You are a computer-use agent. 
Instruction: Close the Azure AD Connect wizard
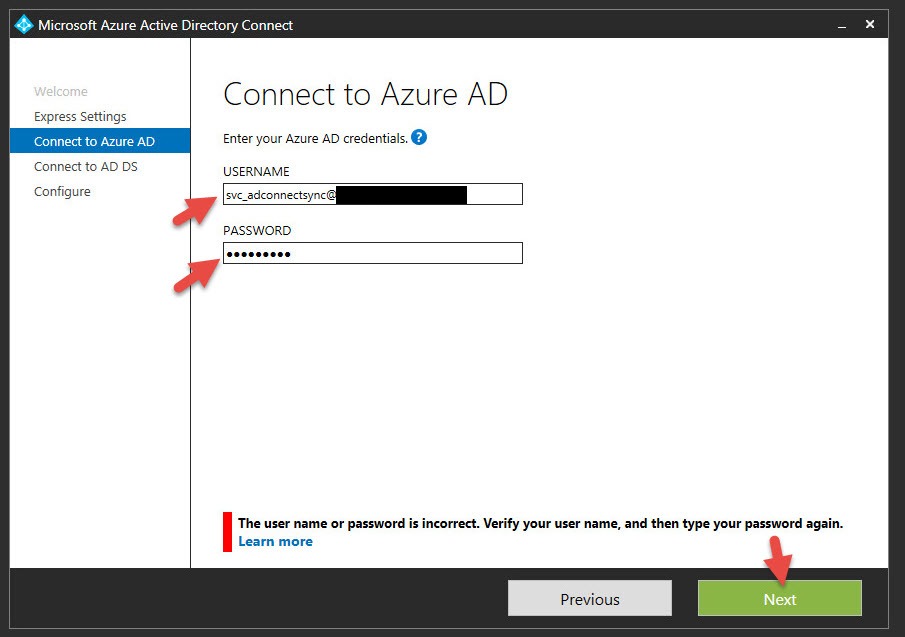pos(870,24)
